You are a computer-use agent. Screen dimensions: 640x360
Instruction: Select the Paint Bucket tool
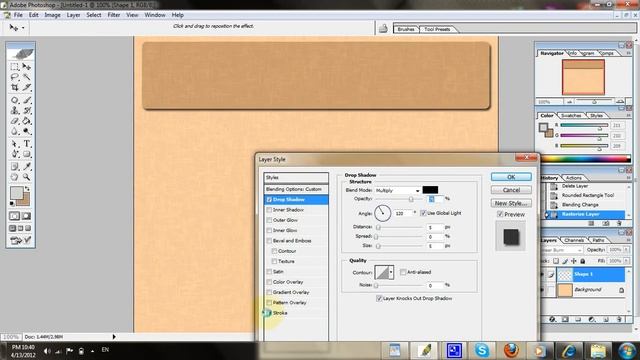27,121
